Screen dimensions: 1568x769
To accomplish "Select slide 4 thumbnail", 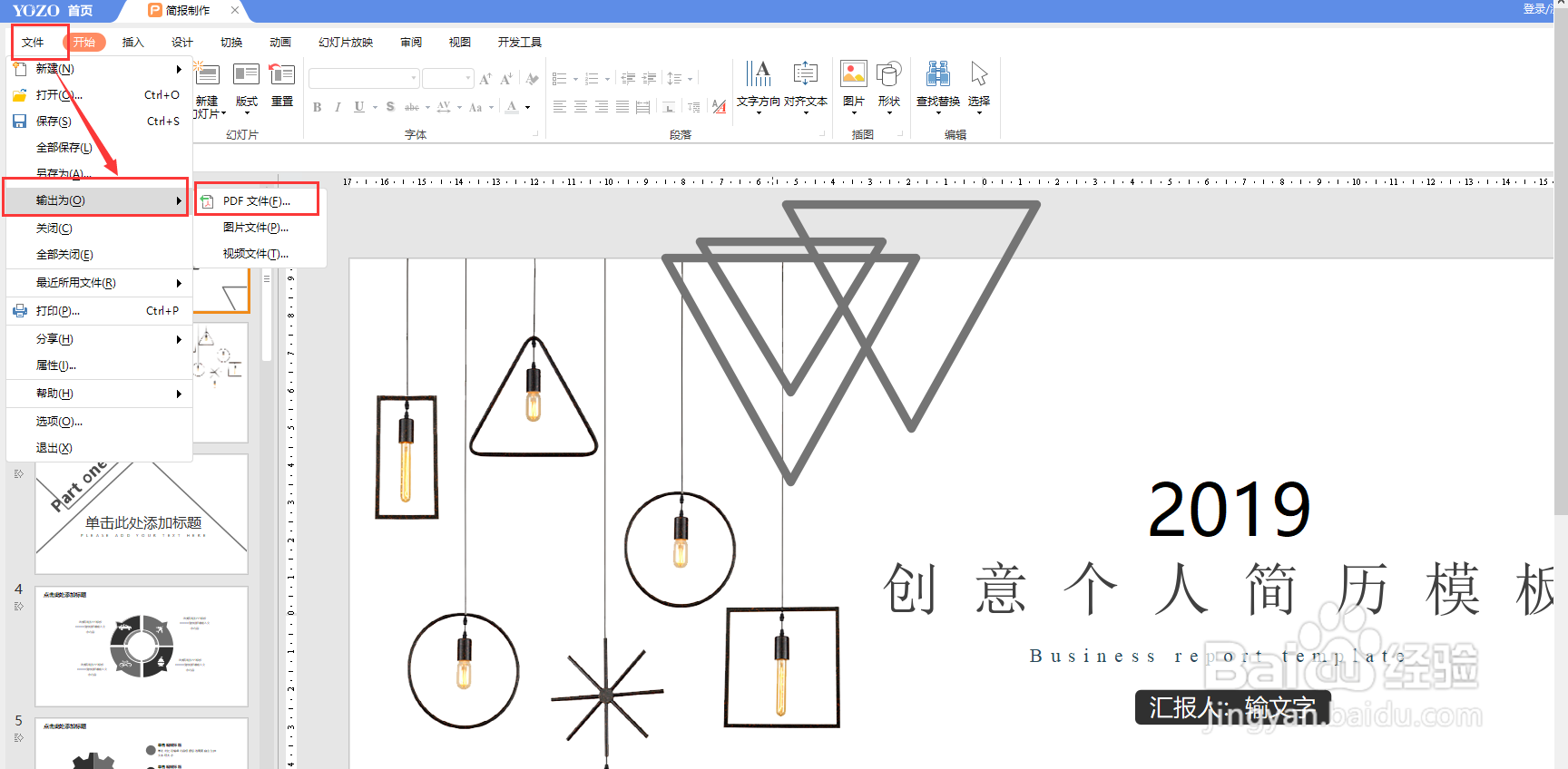I will 142,646.
